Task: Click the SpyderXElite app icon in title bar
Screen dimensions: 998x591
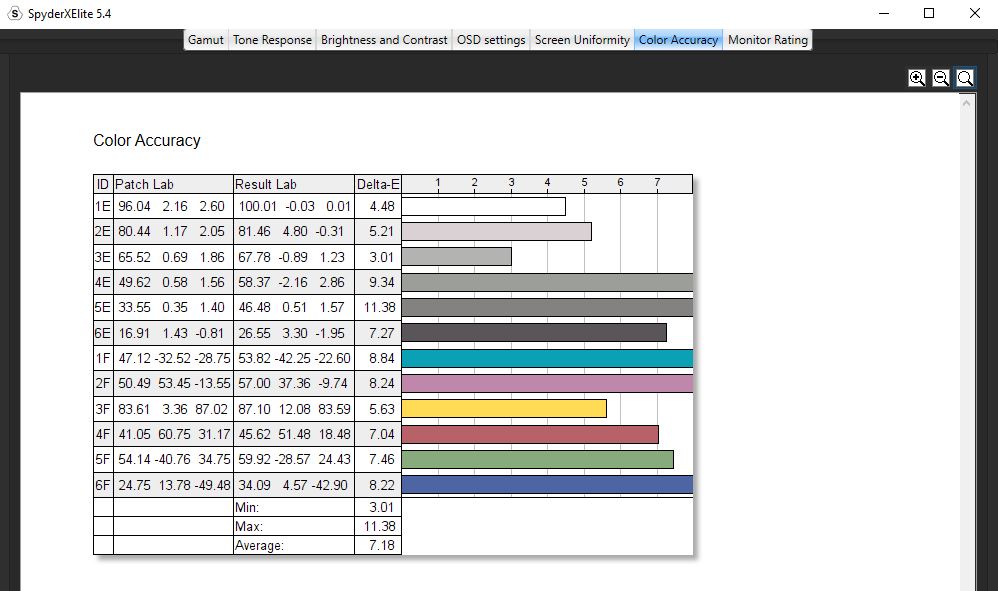Action: coord(15,14)
